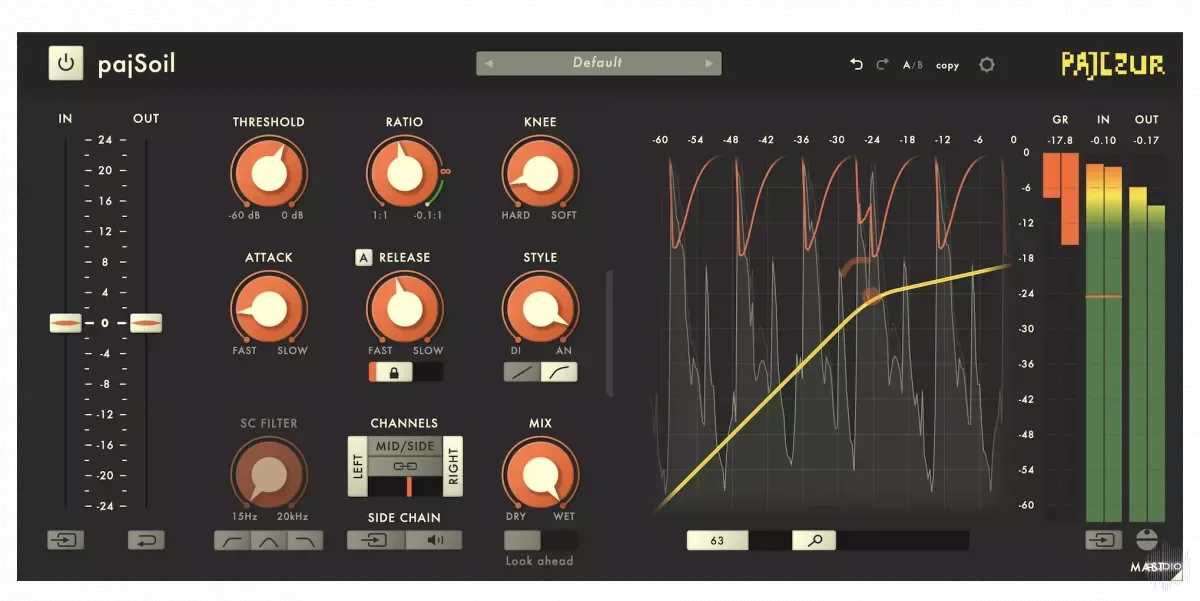Select the curved style shape icon
Image resolution: width=1200 pixels, height=601 pixels.
tap(559, 372)
